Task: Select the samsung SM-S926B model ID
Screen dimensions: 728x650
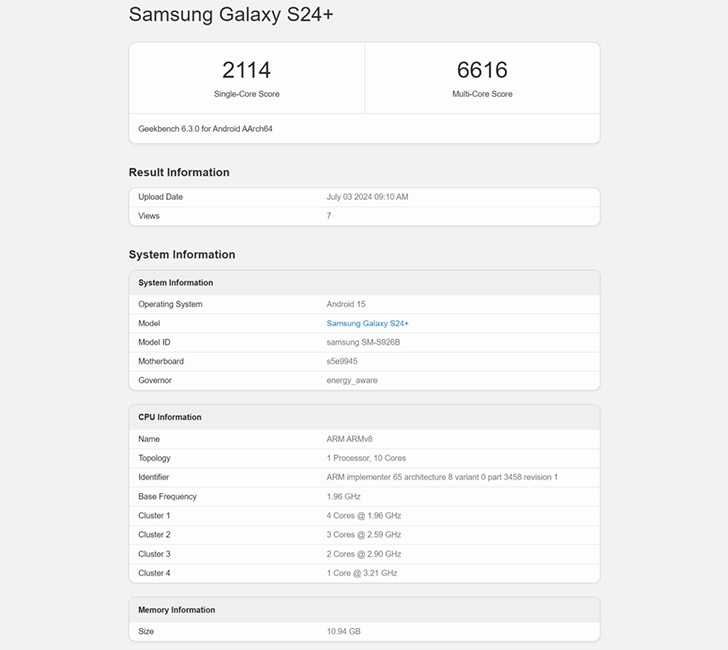Action: (x=363, y=342)
